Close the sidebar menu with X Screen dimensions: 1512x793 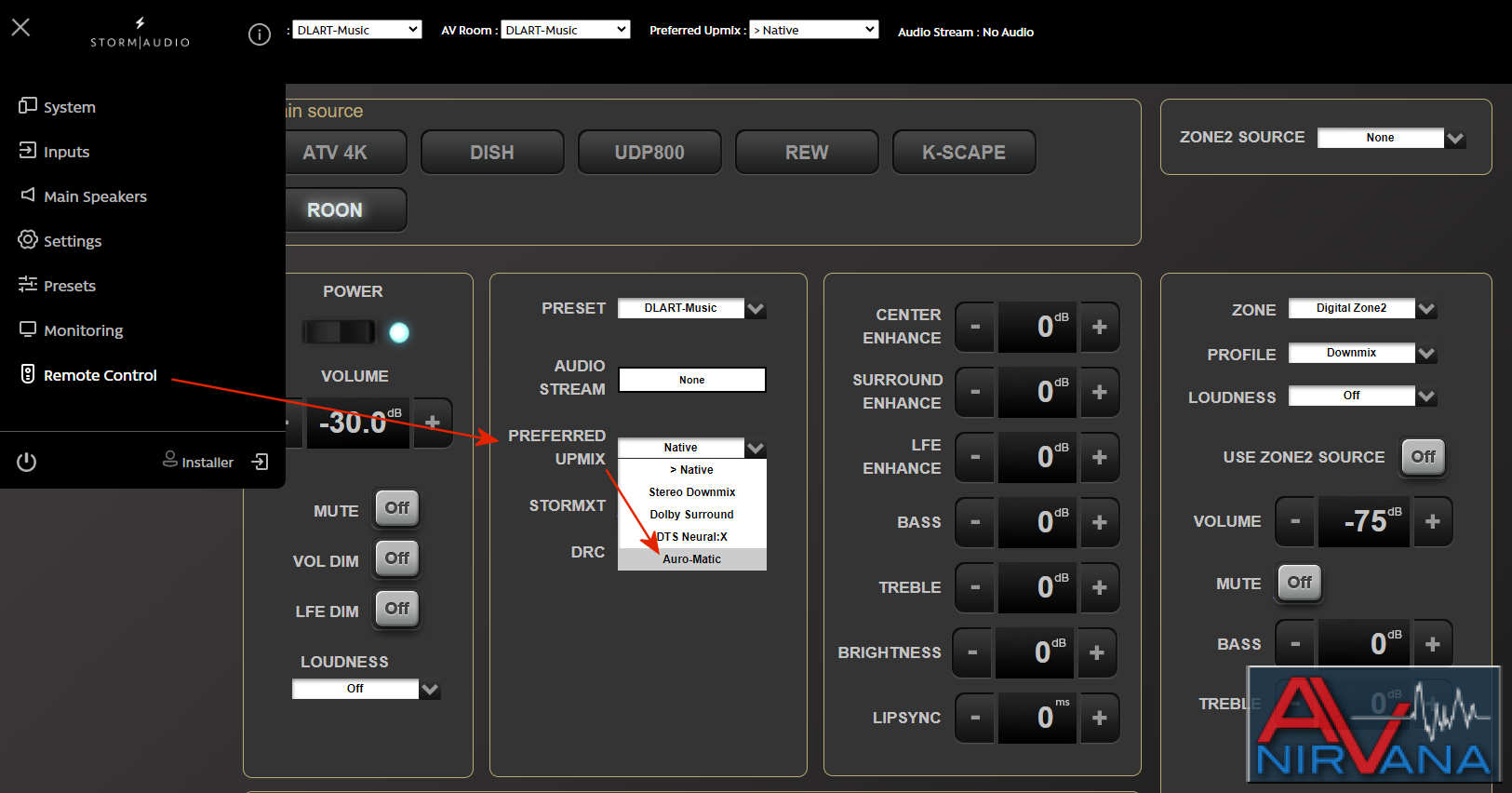(x=20, y=27)
